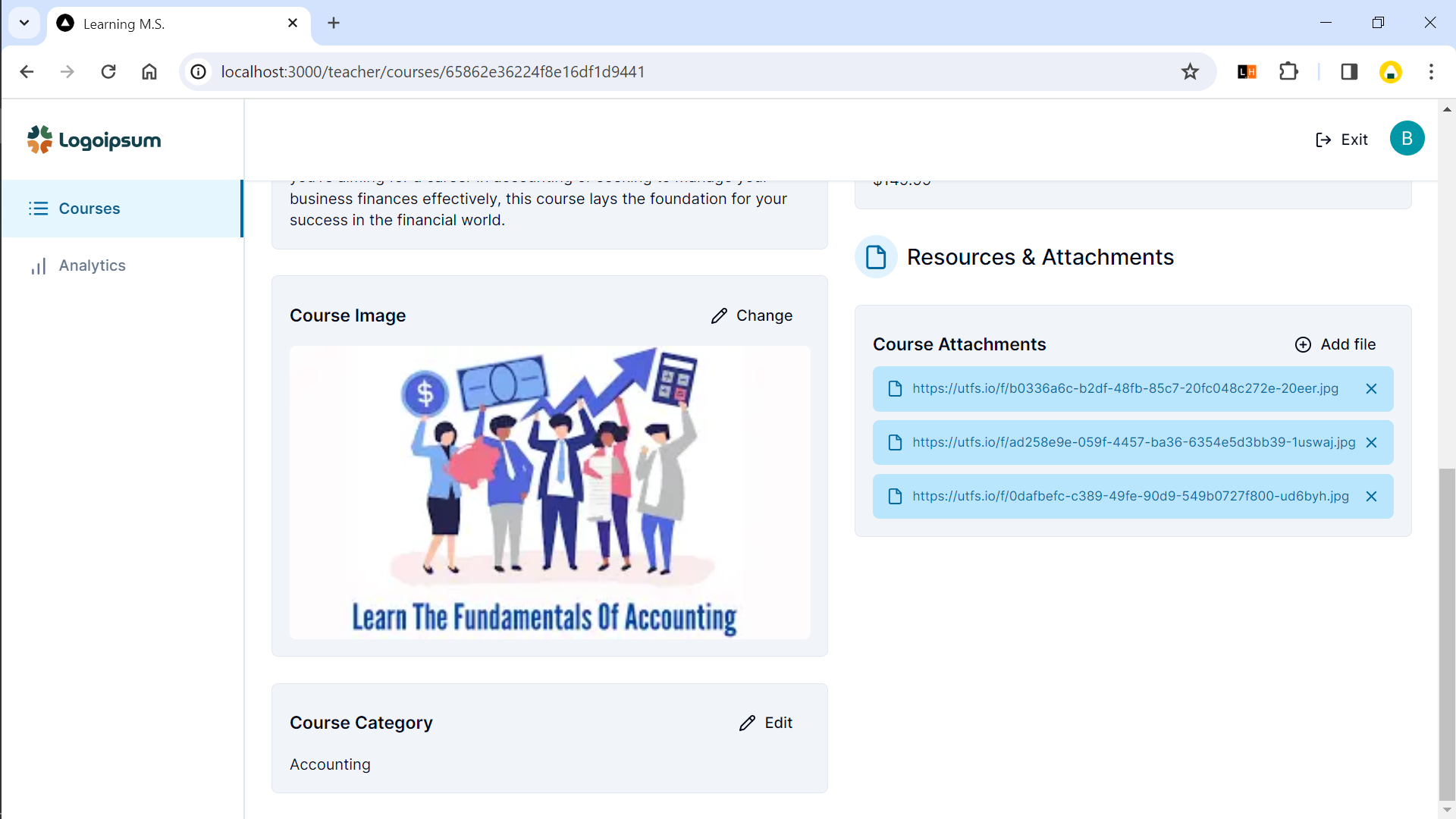Click the Add file plus icon
Screen dimensions: 1456x819
1303,344
